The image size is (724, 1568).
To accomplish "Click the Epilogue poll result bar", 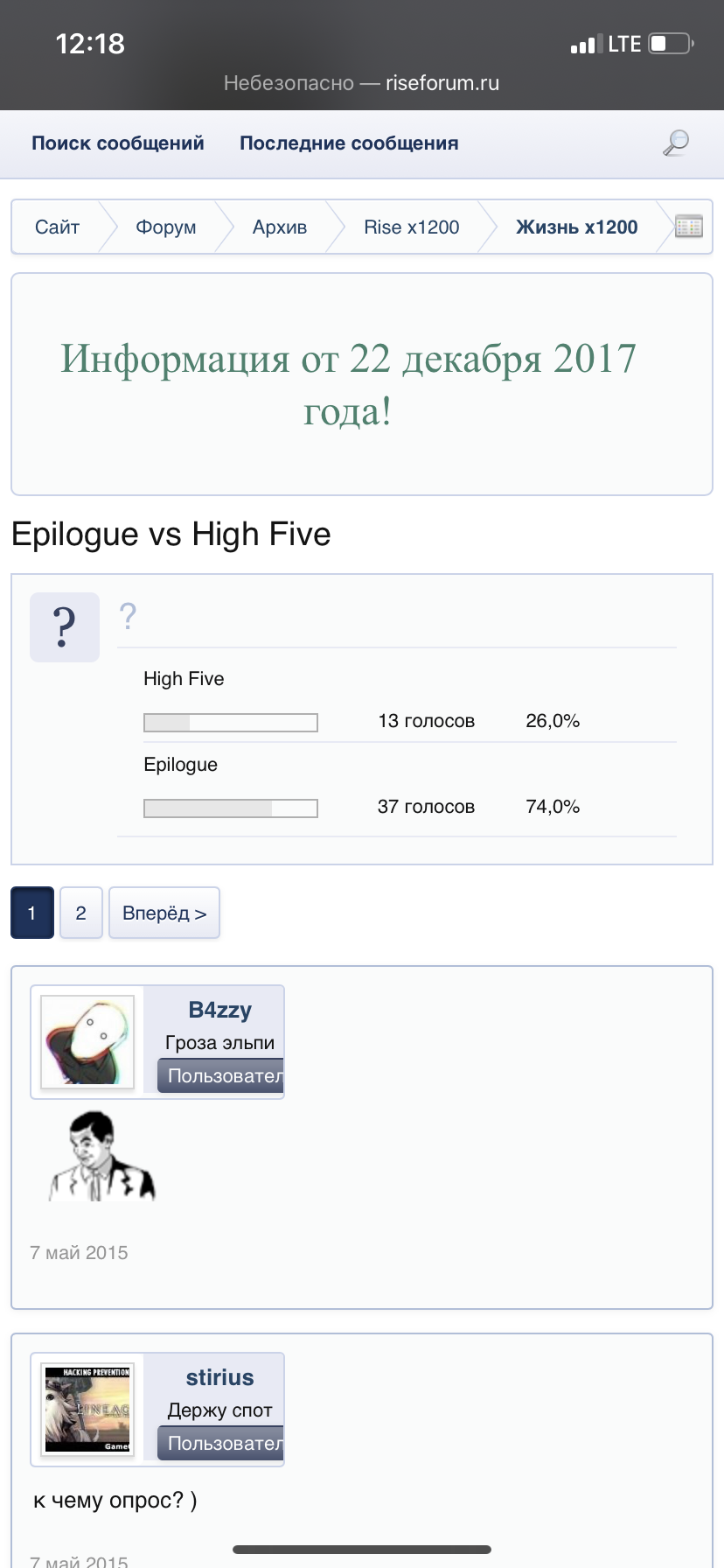I will pyautogui.click(x=231, y=808).
